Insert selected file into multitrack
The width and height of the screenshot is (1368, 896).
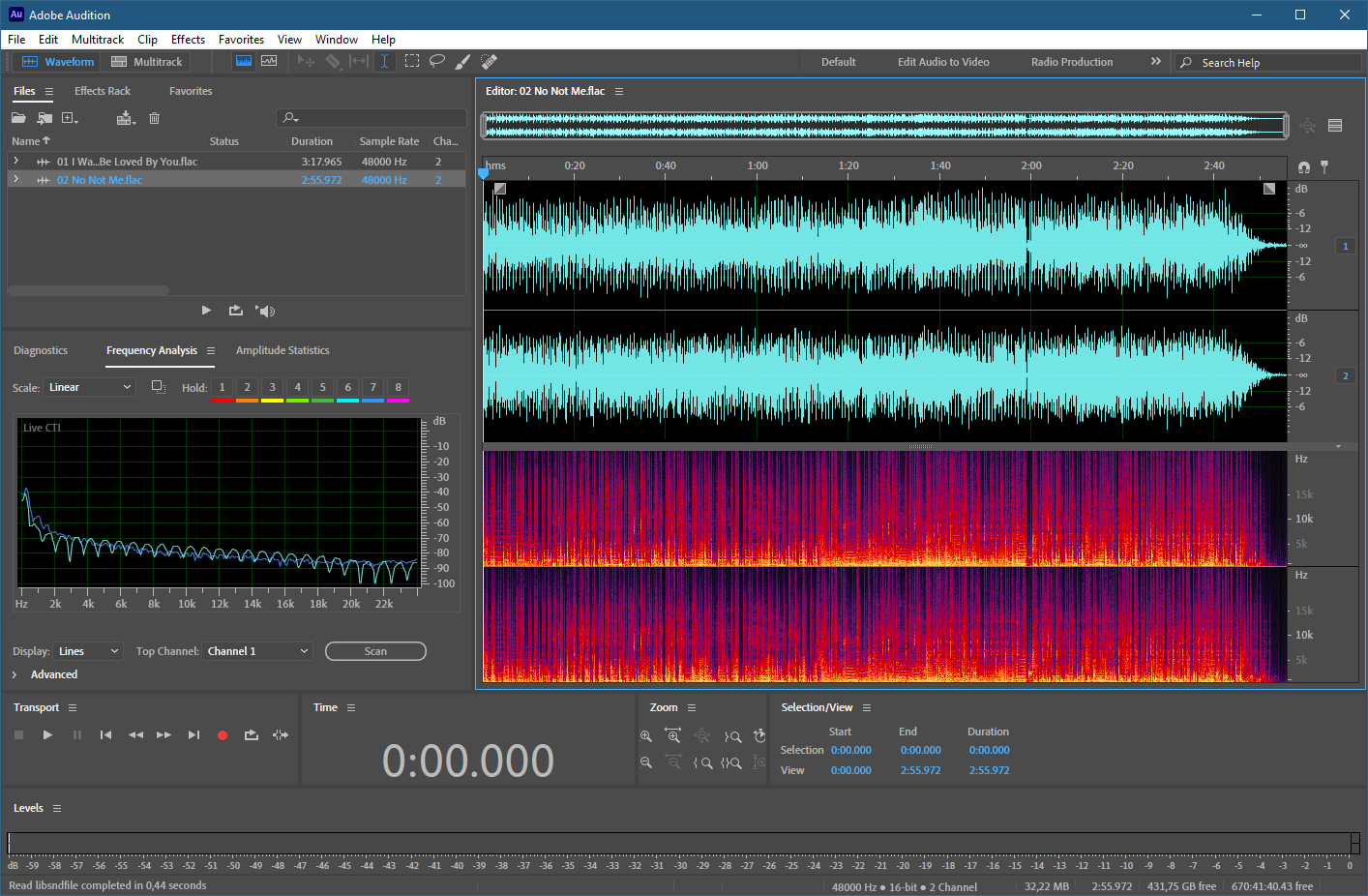(x=126, y=118)
